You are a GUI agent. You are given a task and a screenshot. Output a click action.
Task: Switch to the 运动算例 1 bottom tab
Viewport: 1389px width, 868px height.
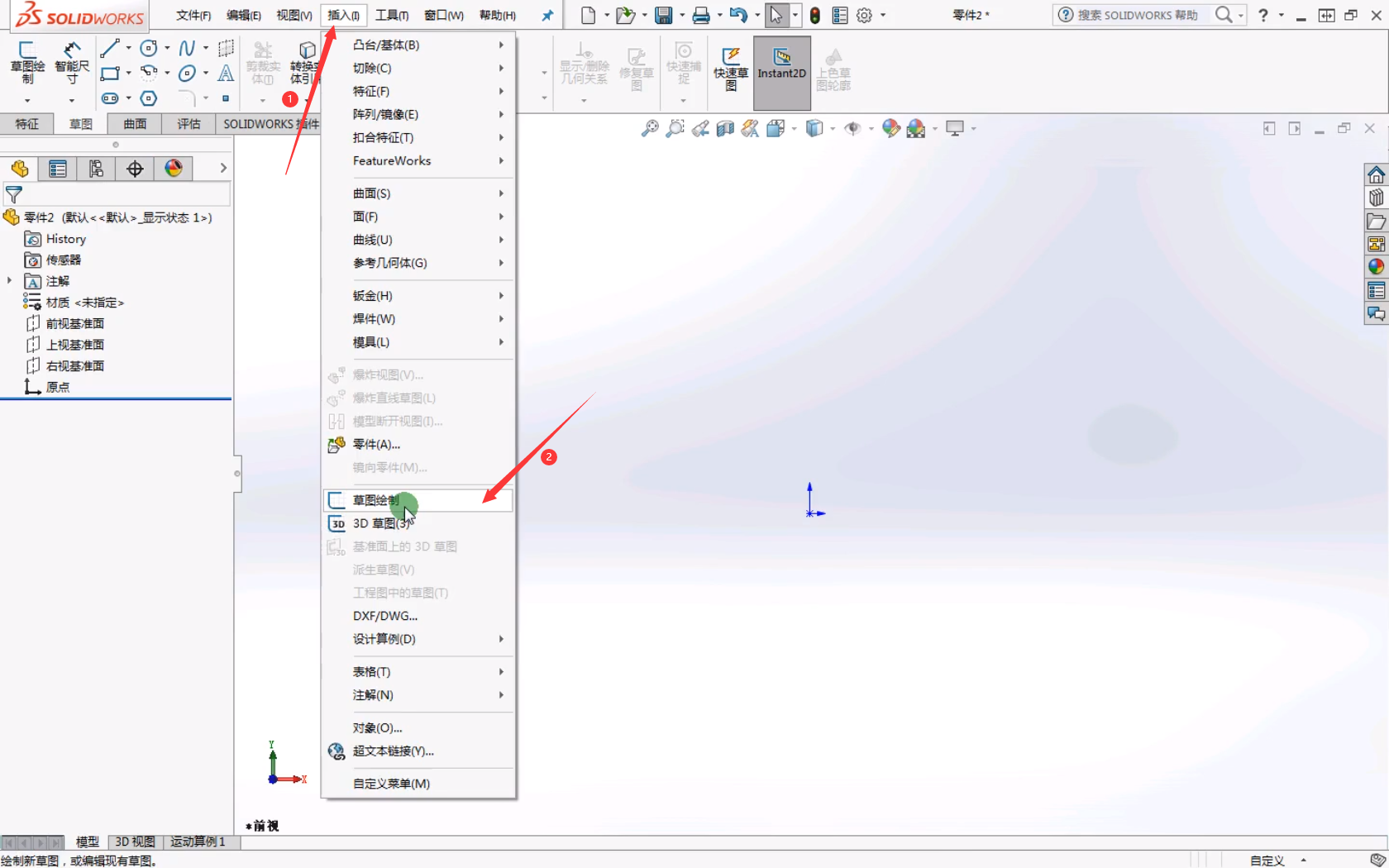click(198, 842)
